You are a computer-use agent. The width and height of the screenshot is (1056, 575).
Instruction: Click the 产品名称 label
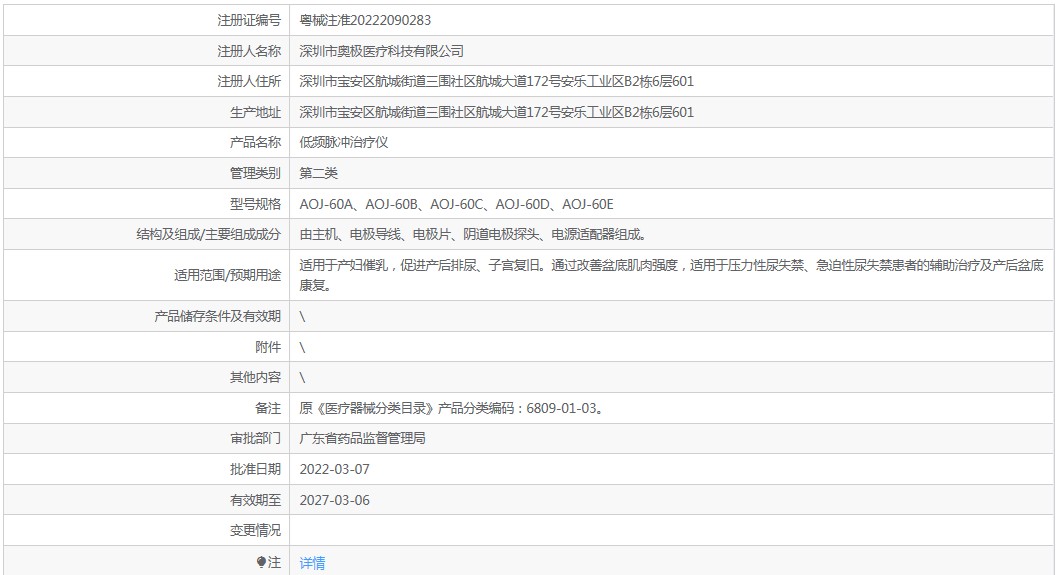click(x=255, y=142)
